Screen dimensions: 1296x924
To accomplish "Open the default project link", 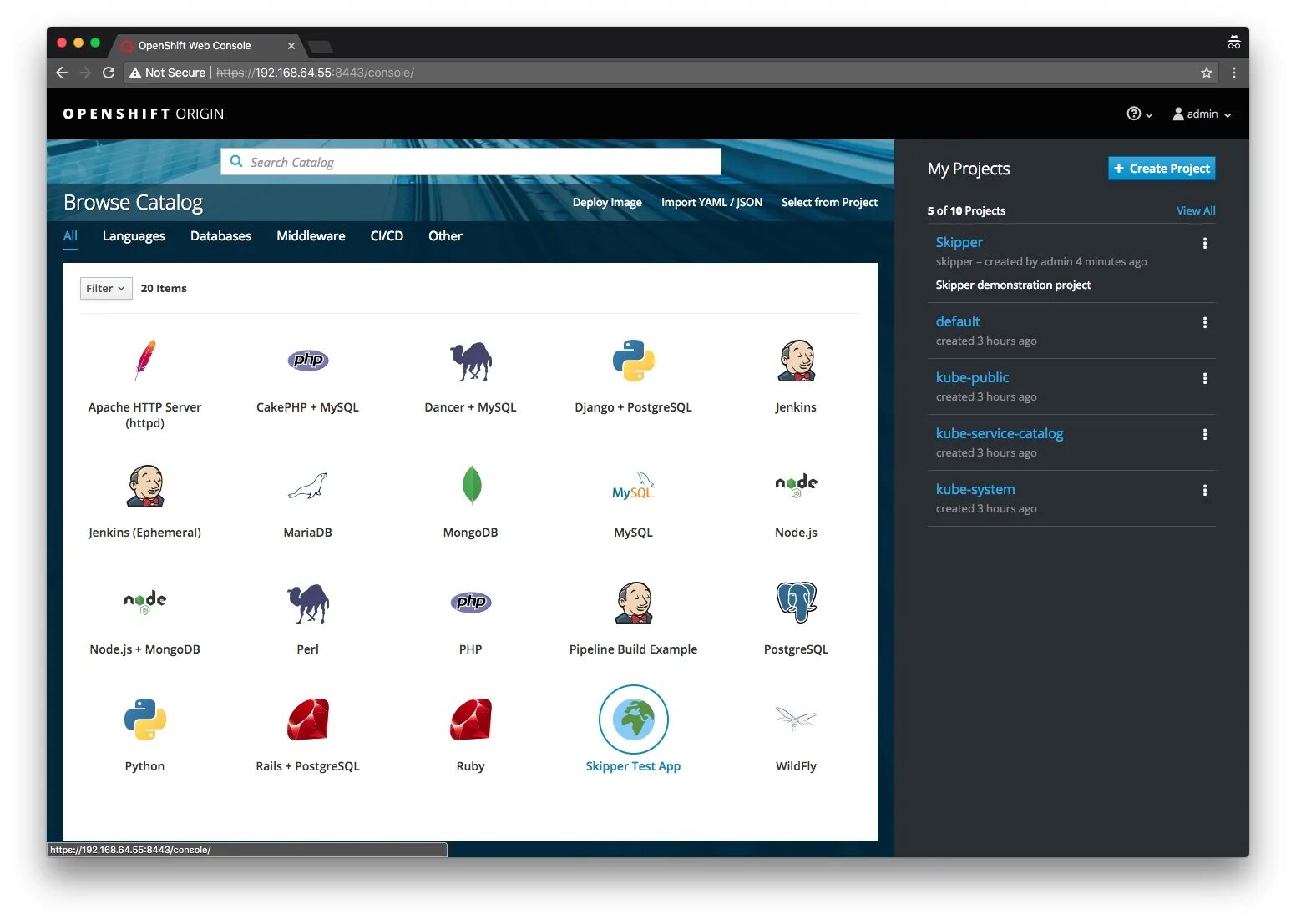I will click(958, 321).
